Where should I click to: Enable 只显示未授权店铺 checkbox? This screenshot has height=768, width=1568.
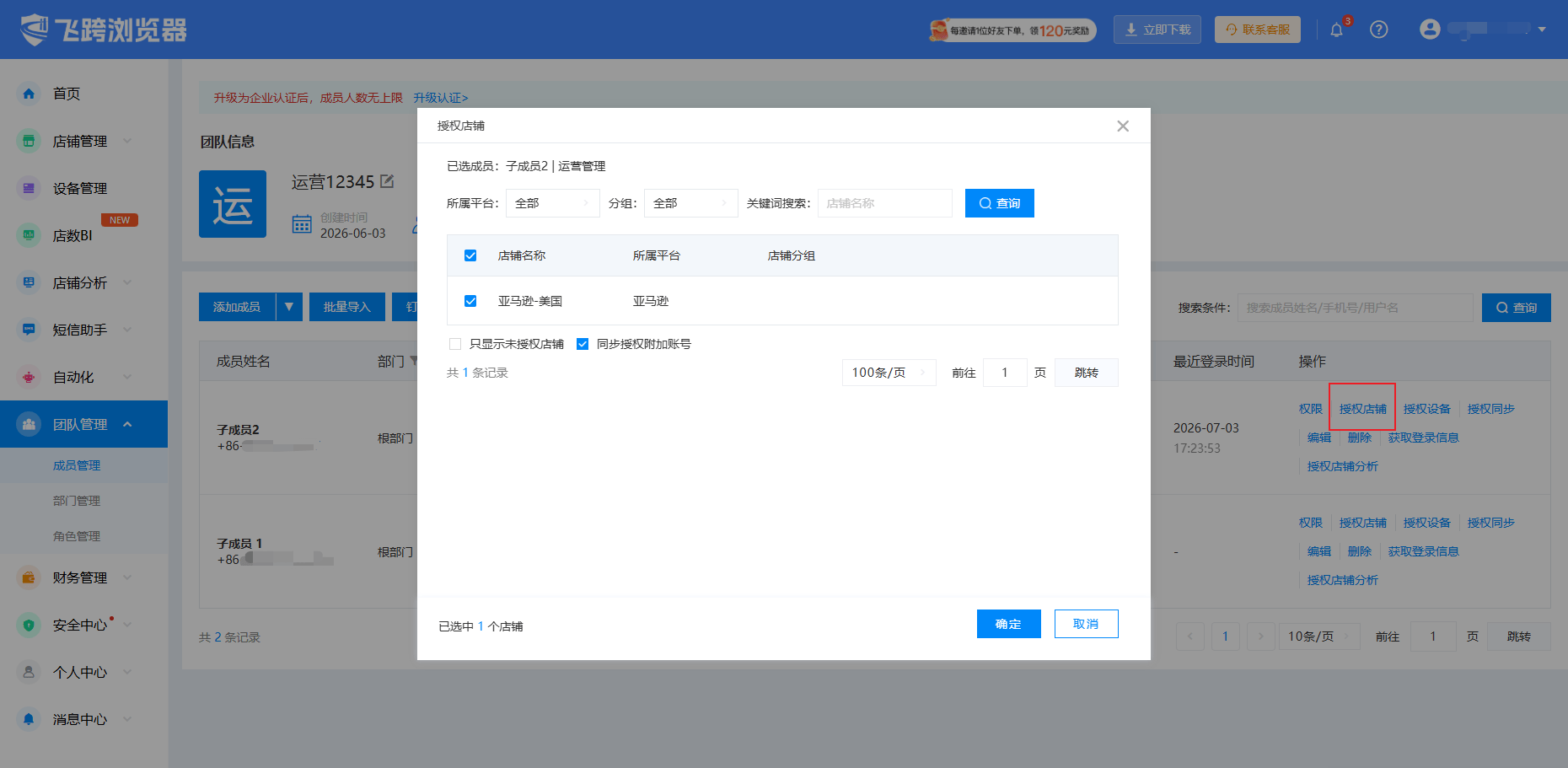pos(455,344)
